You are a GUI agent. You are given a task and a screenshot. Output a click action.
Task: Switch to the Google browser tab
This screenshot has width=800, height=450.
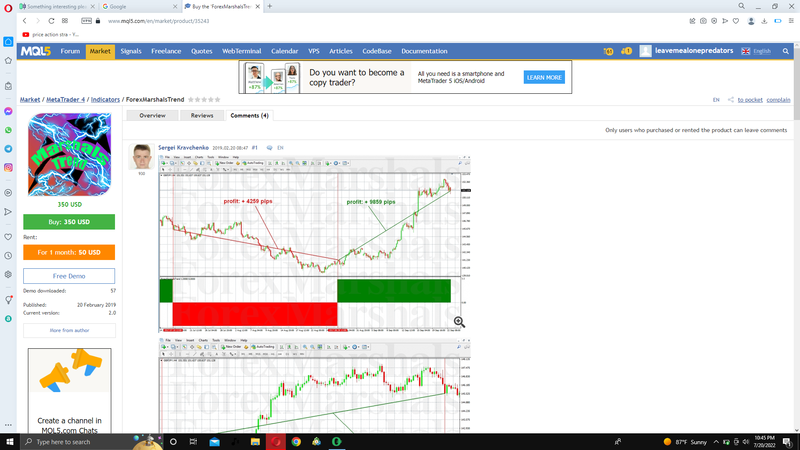point(139,7)
